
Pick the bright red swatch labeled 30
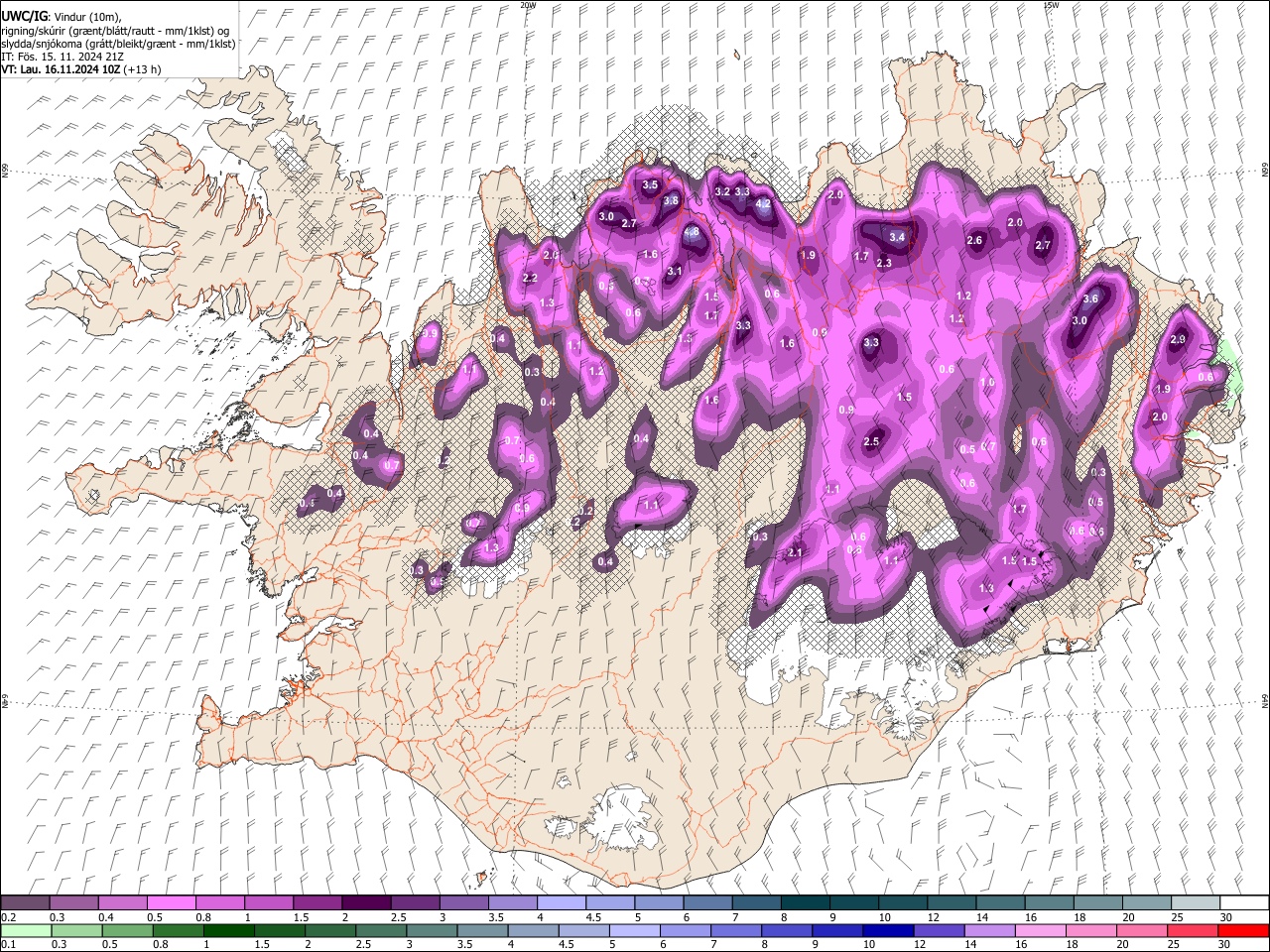[1242, 930]
